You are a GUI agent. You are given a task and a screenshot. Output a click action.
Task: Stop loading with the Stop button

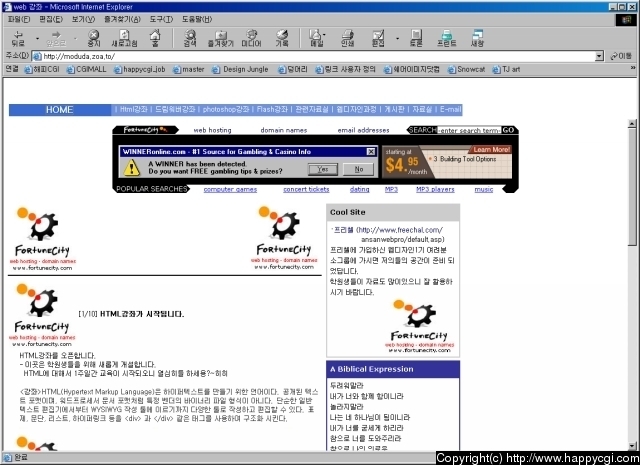coord(93,38)
